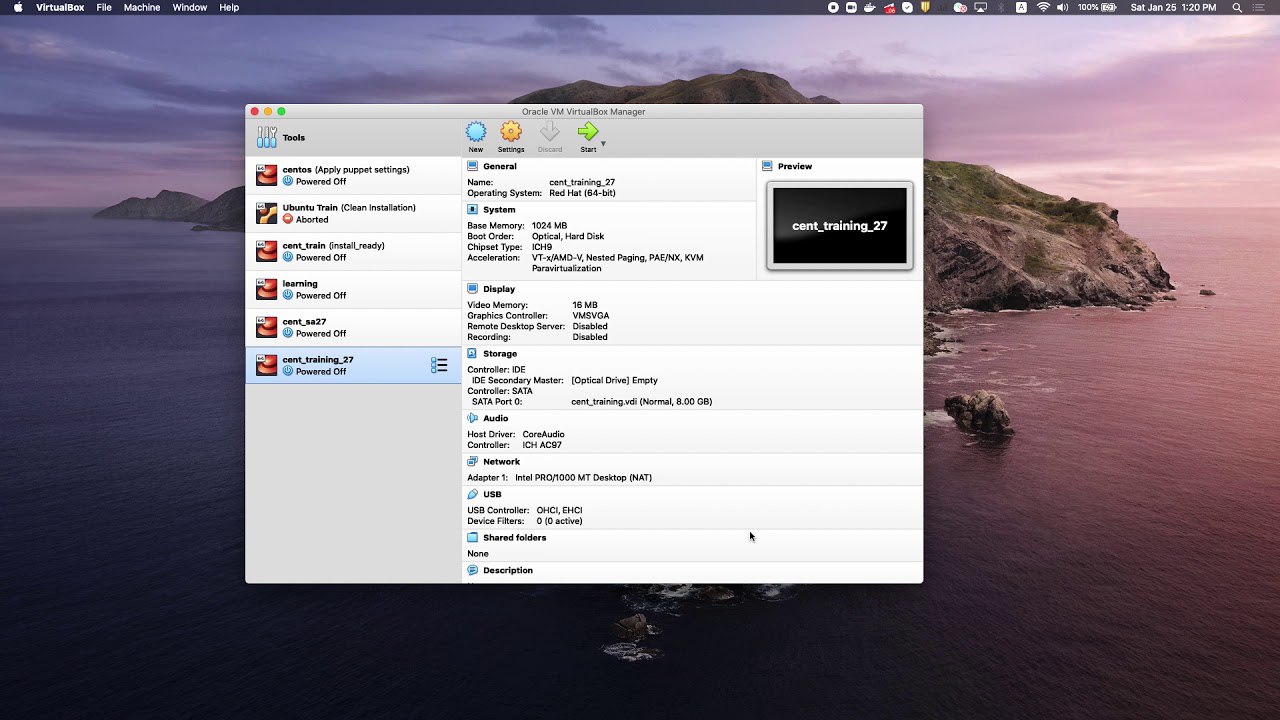Screen dimensions: 1280x720
Task: Open the Machine menu
Action: [x=142, y=7]
